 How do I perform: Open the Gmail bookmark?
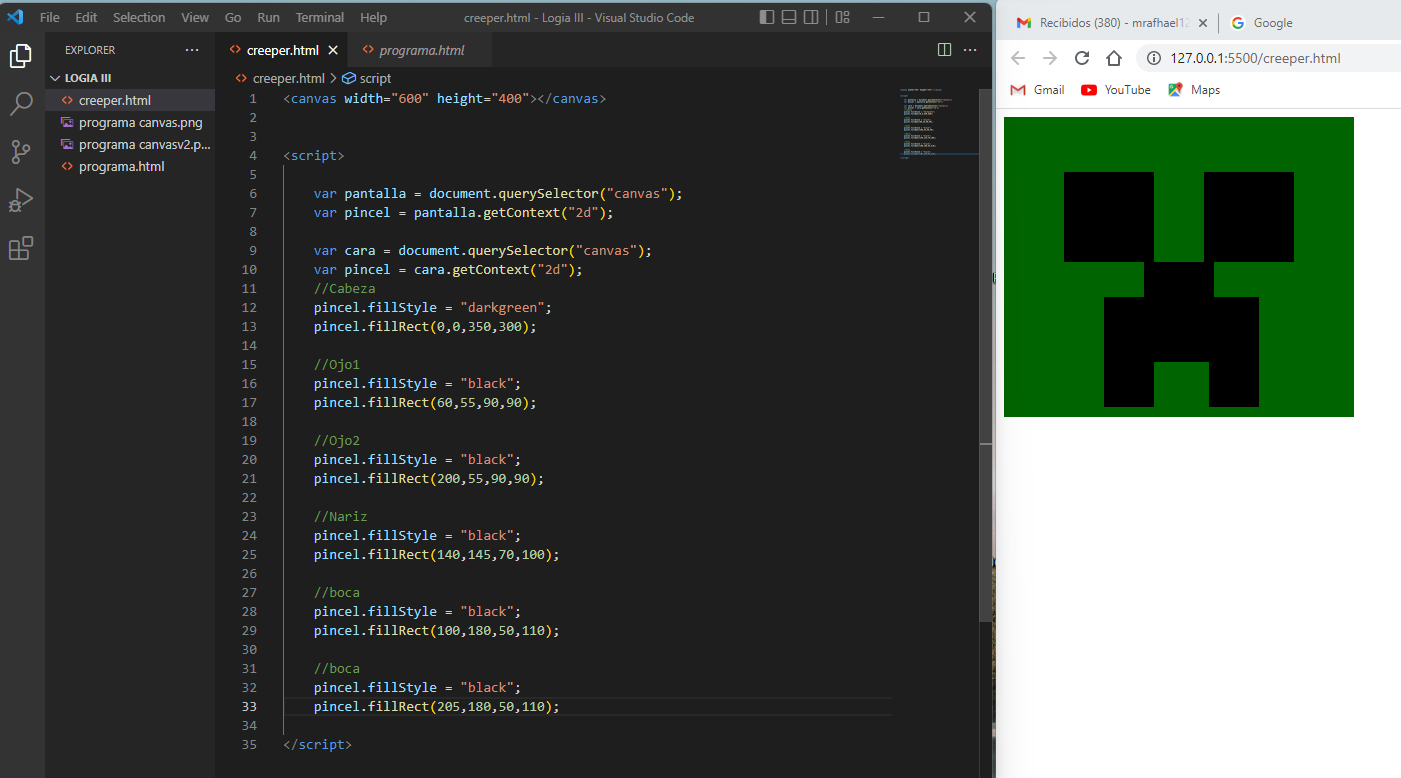coord(1038,90)
